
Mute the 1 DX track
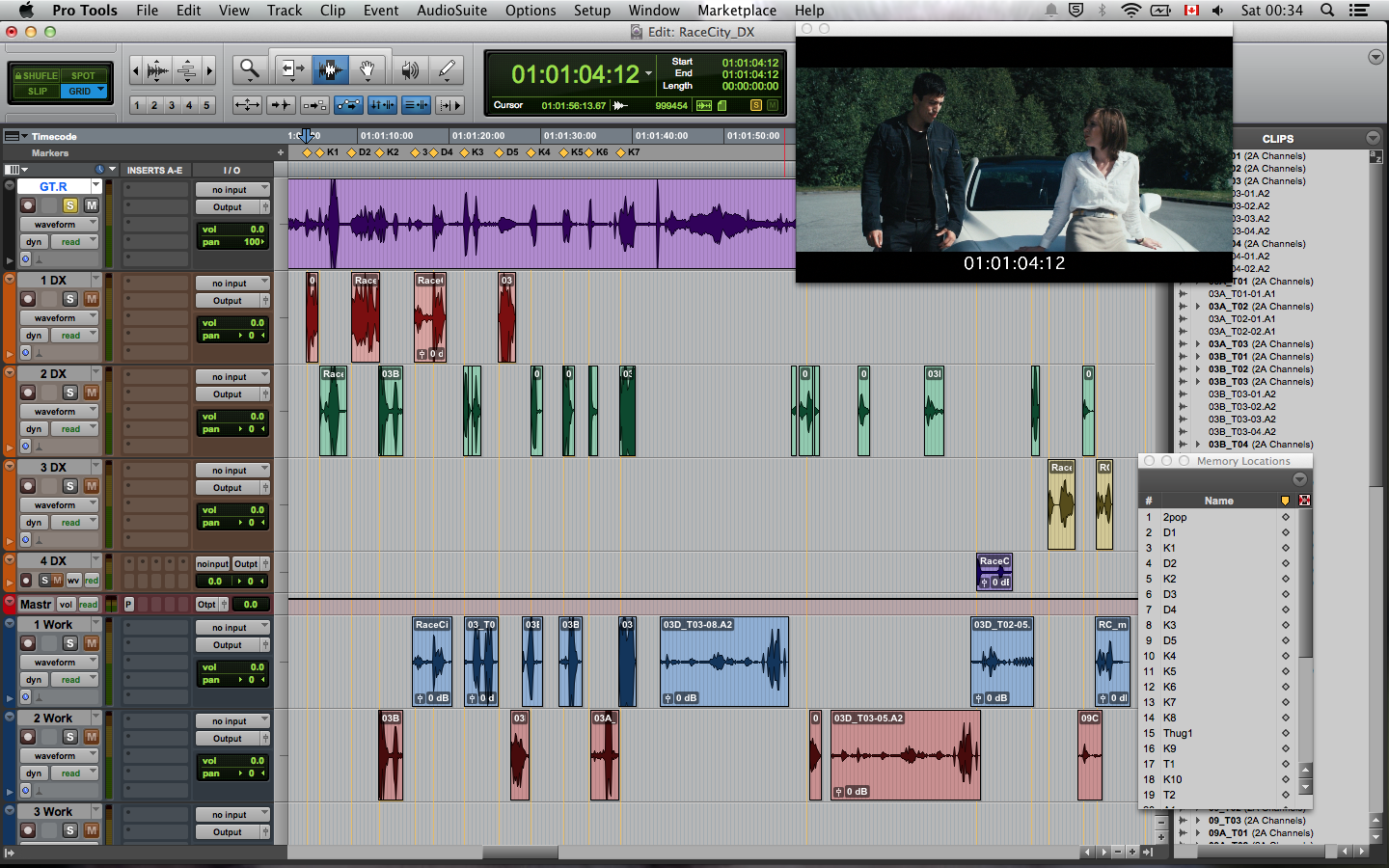91,299
